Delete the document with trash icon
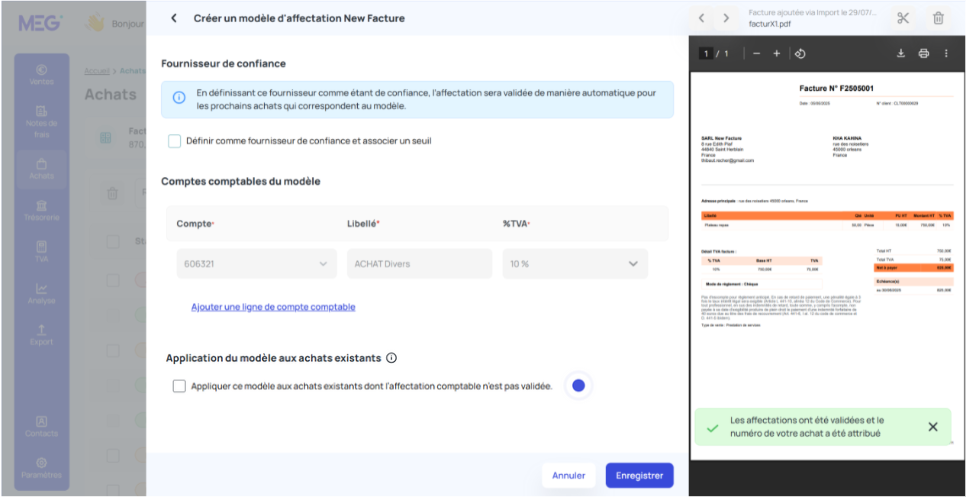The image size is (967, 498). pos(938,18)
